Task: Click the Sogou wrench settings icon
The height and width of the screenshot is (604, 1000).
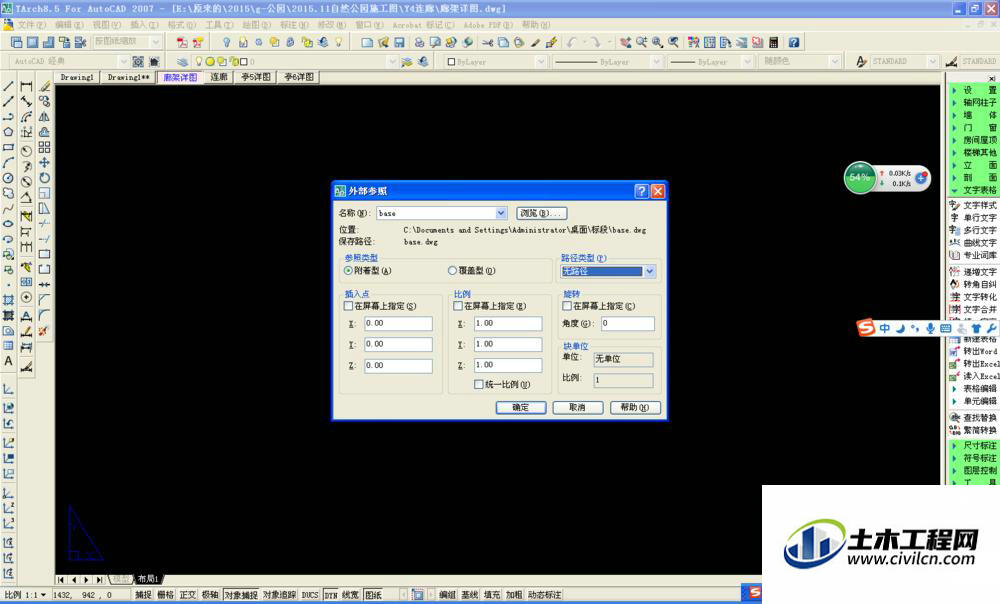Action: pos(991,328)
